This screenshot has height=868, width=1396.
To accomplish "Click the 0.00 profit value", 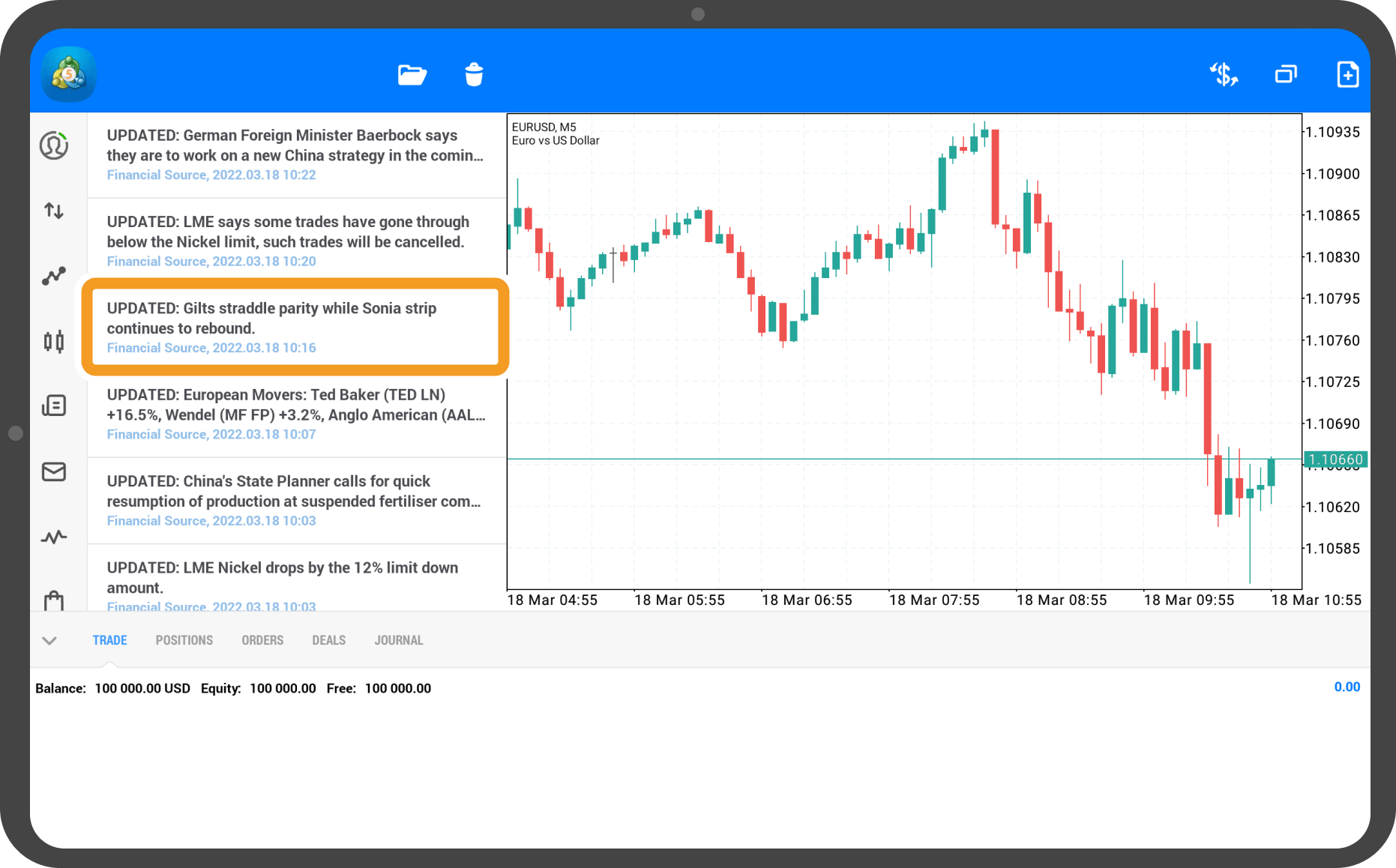I will click(1347, 687).
